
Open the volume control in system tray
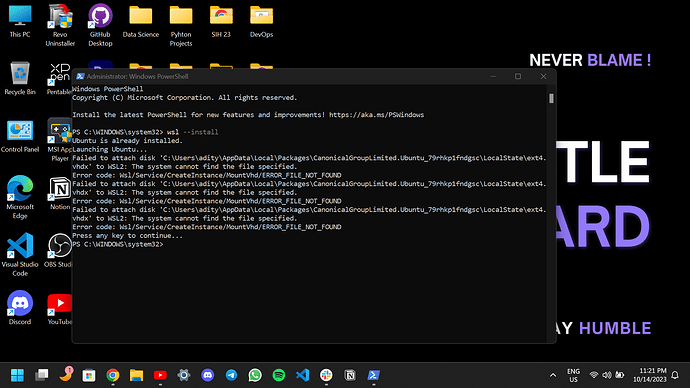pos(607,375)
